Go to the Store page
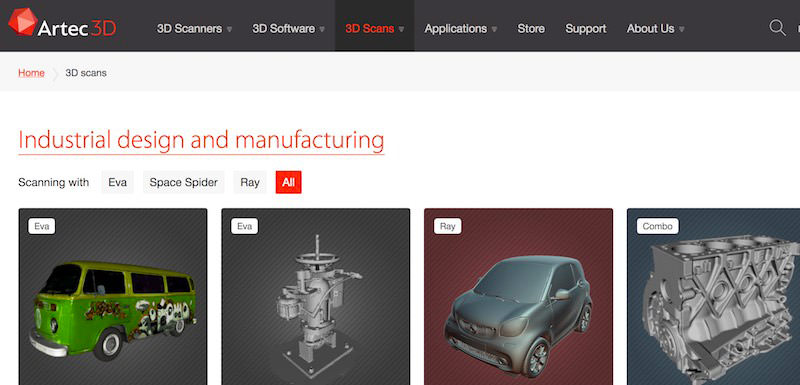Image resolution: width=800 pixels, height=385 pixels. 531,29
